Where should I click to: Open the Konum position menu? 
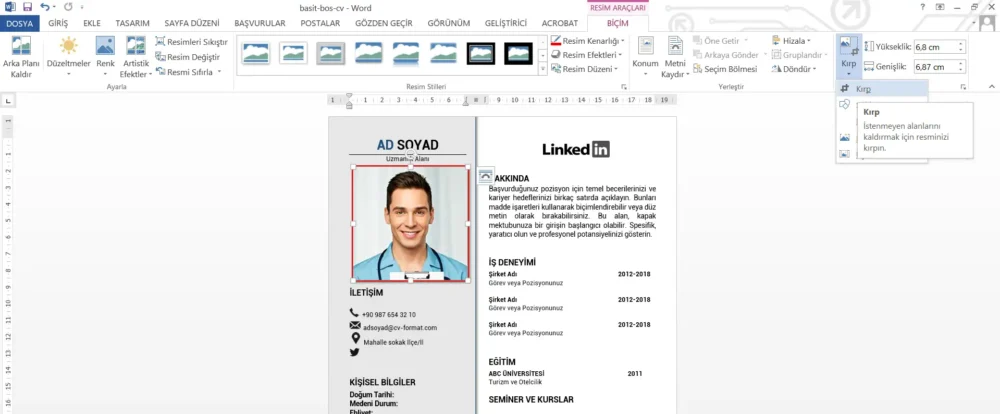[x=645, y=57]
